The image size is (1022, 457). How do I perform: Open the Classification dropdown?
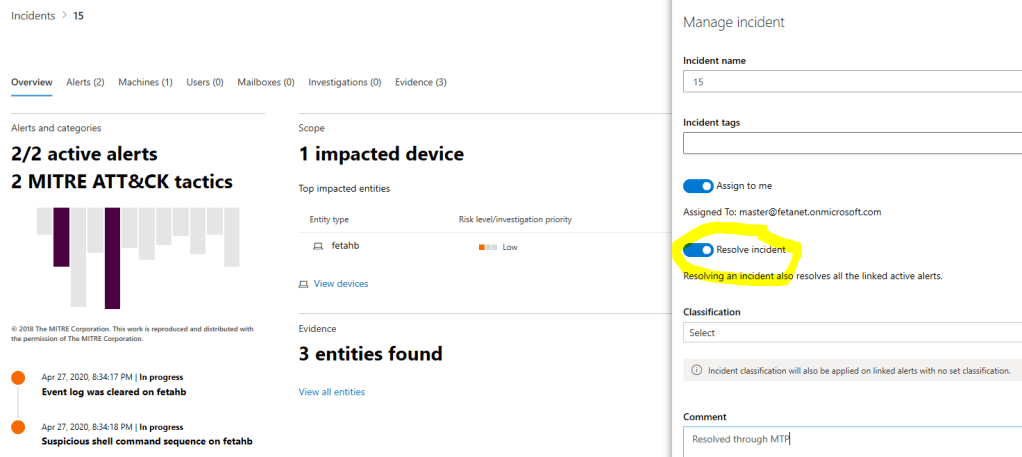pos(852,333)
